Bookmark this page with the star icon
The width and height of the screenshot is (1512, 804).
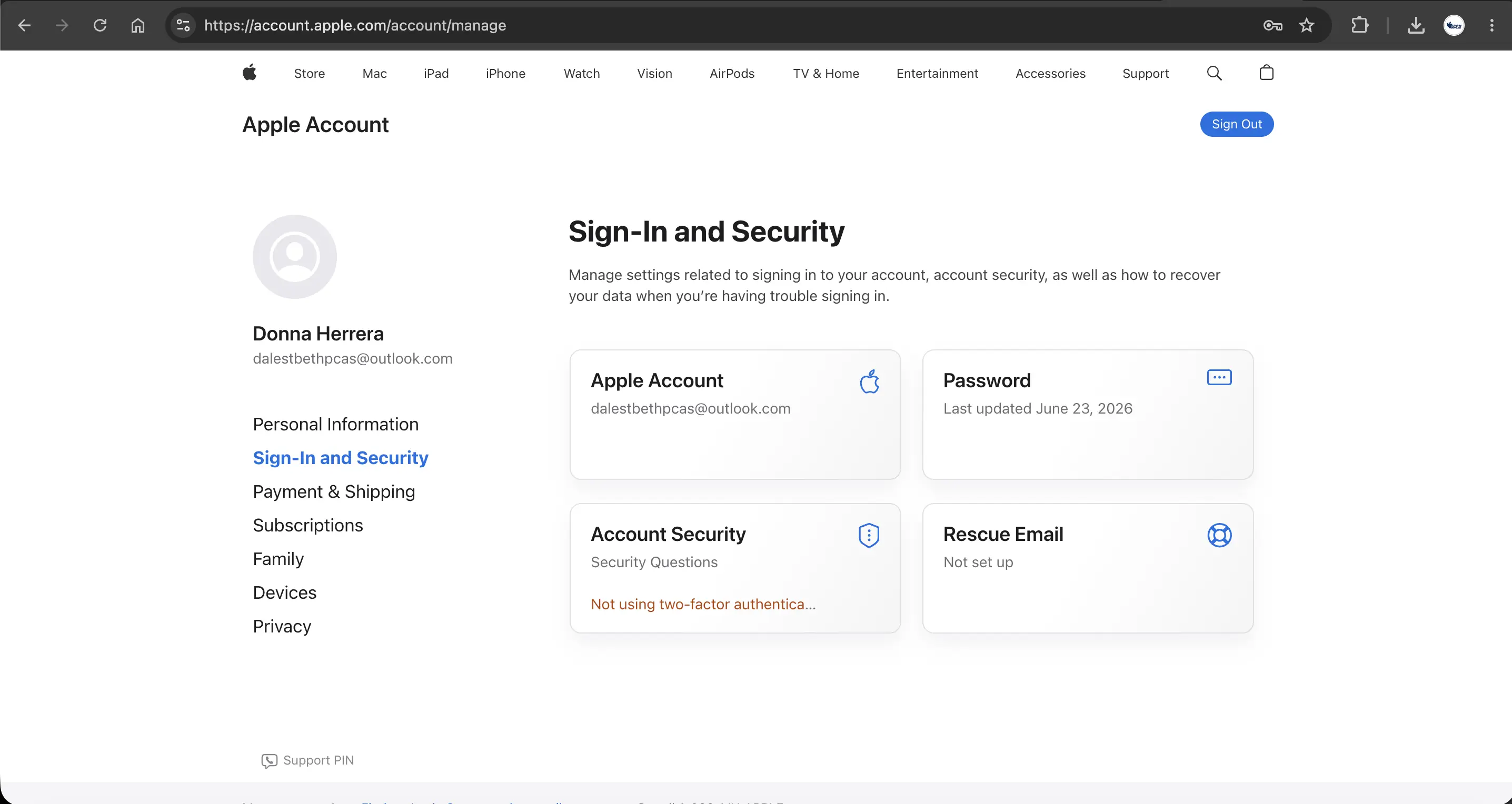[1307, 25]
